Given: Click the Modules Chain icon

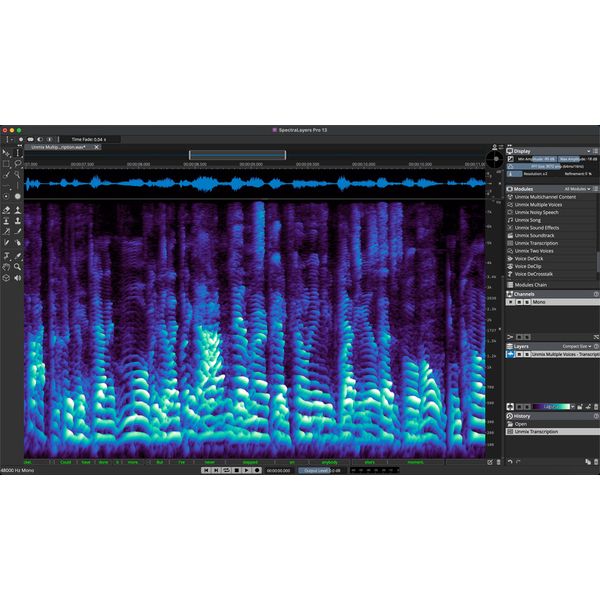Looking at the screenshot, I should [510, 285].
